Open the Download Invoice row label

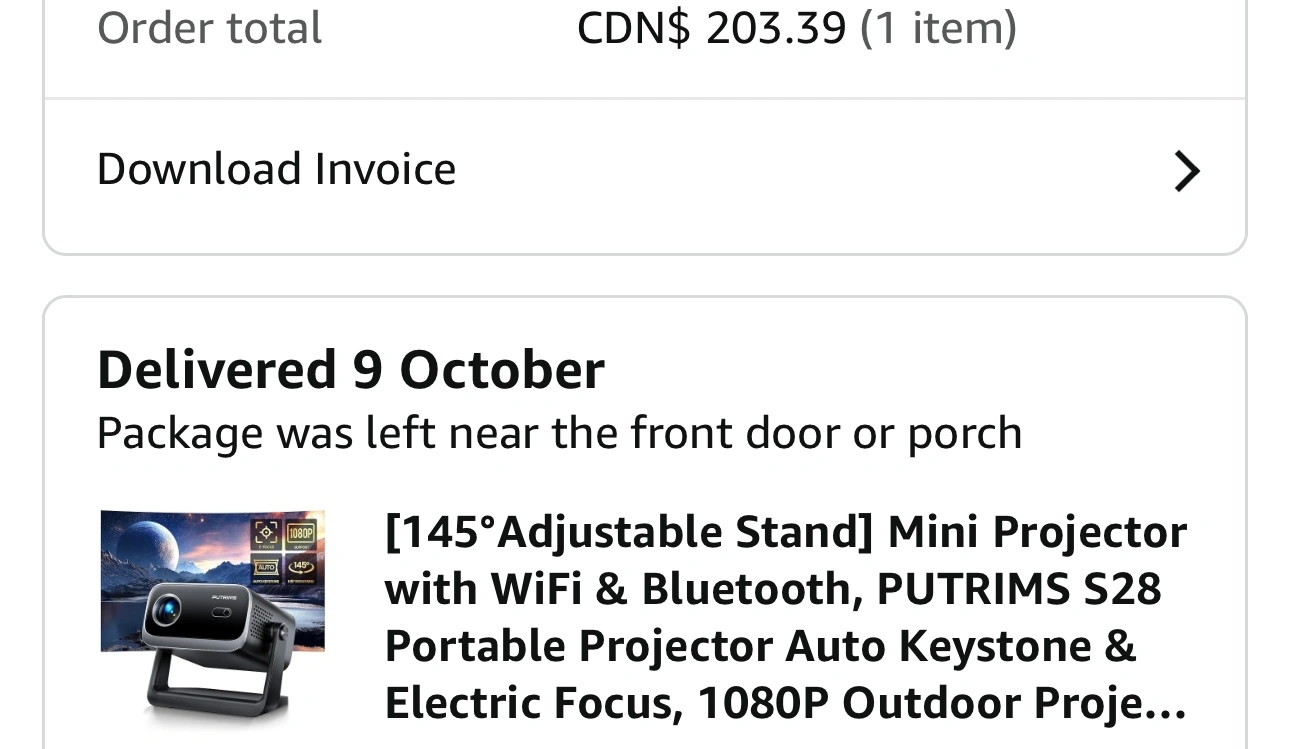276,169
